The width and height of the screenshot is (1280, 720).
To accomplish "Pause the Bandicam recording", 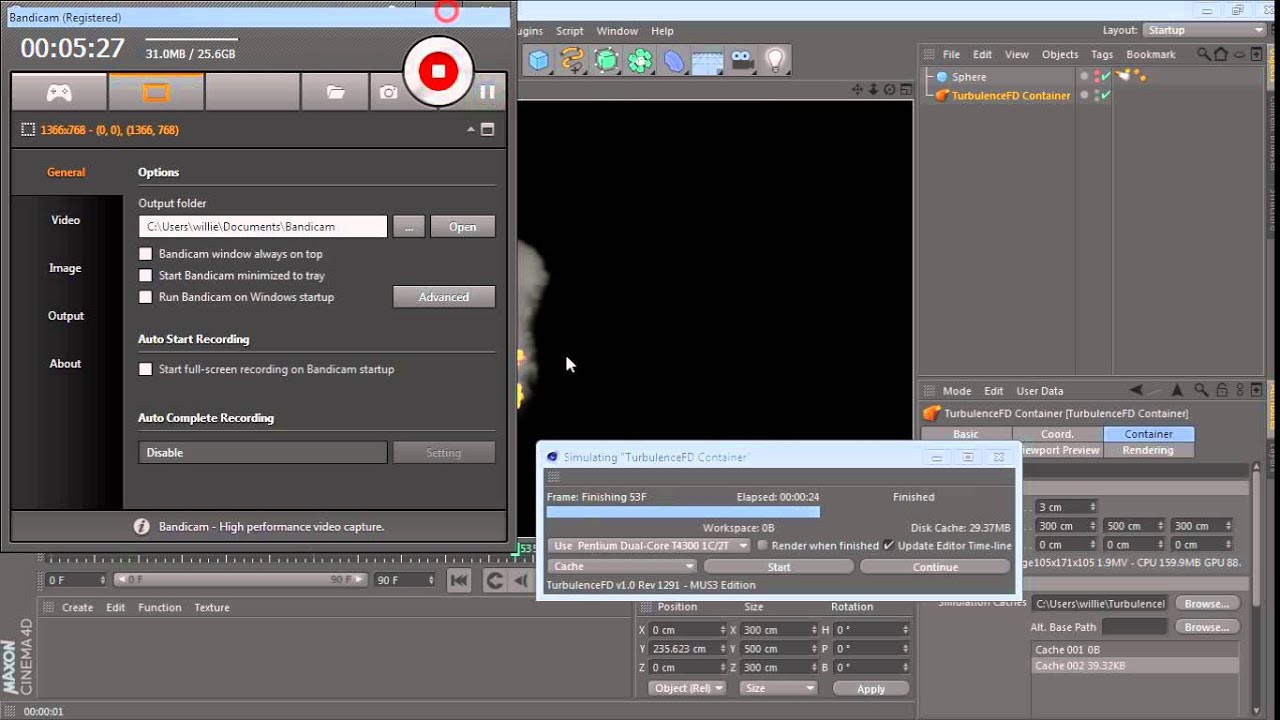I will pos(487,92).
